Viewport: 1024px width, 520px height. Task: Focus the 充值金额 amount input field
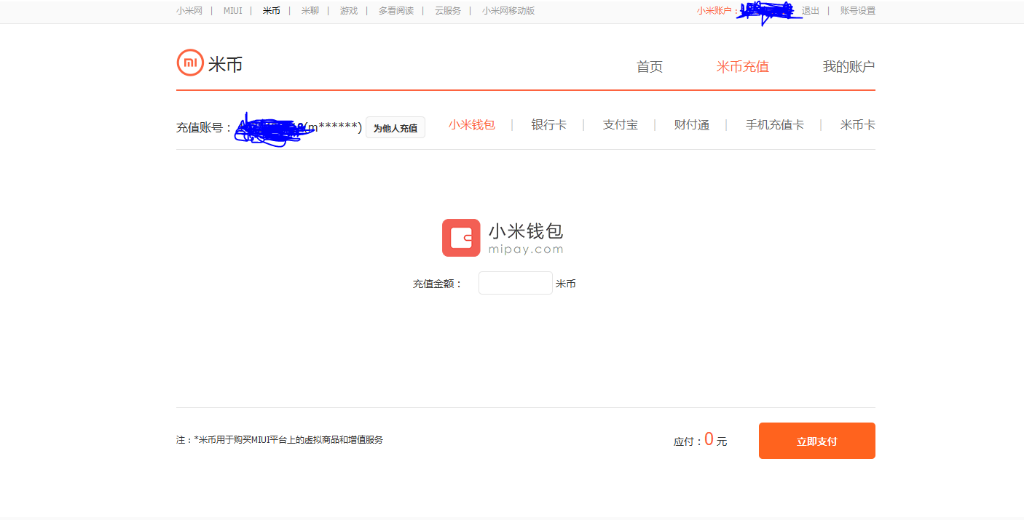point(515,283)
